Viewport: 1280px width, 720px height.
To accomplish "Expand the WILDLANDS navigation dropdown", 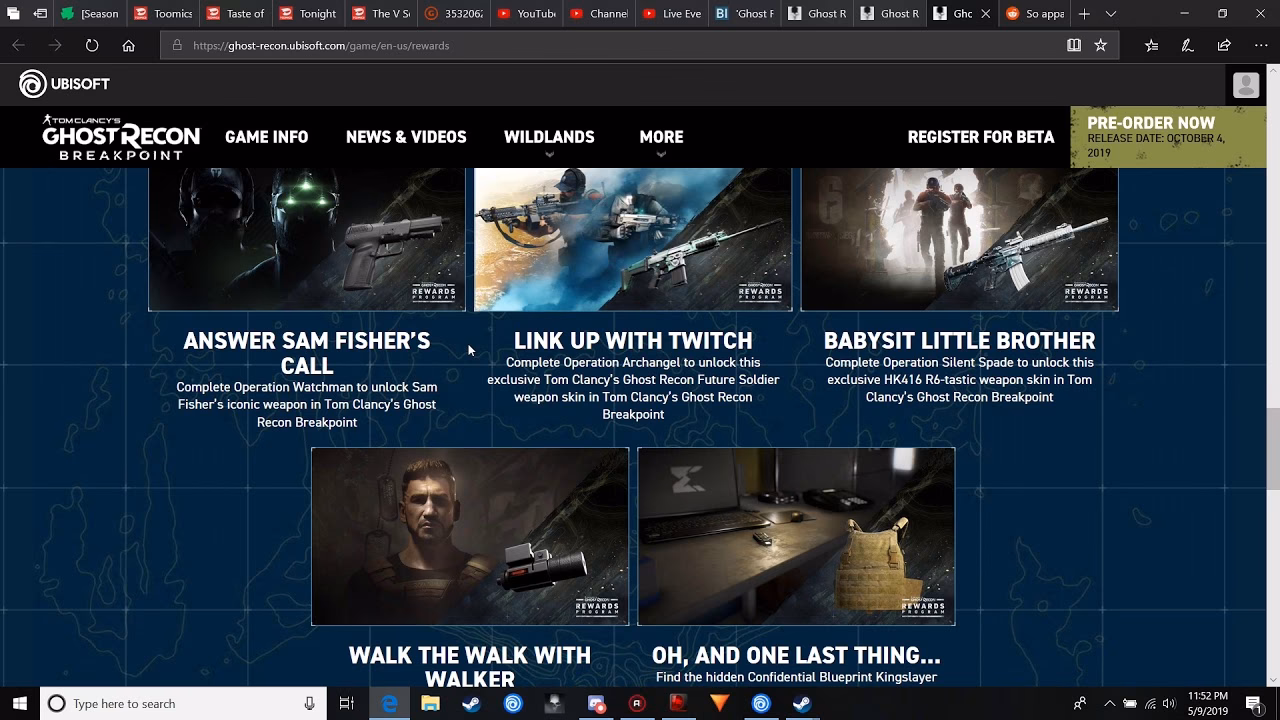I will pyautogui.click(x=549, y=137).
